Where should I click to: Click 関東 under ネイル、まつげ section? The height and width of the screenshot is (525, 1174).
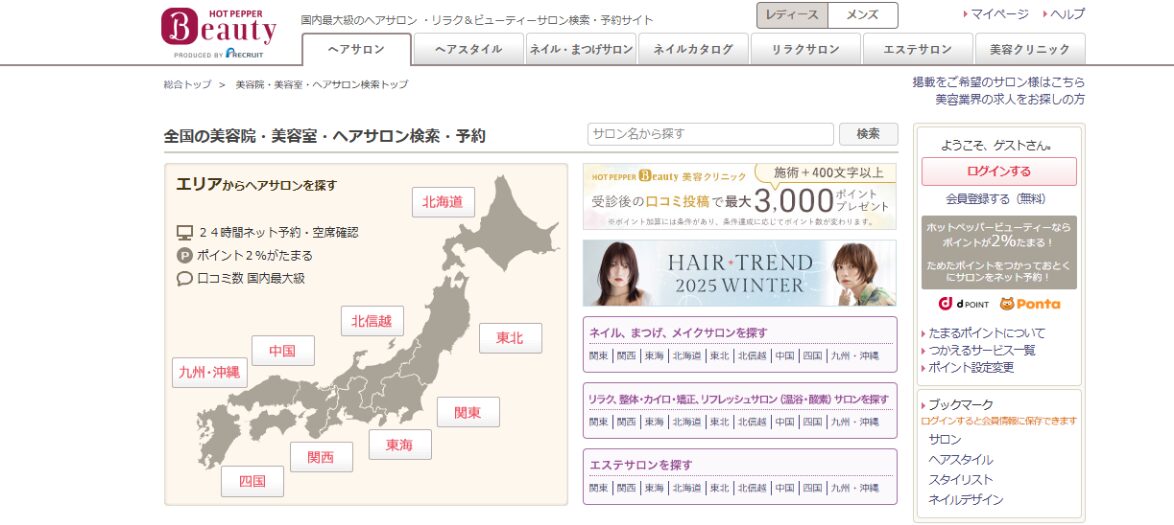pos(598,356)
